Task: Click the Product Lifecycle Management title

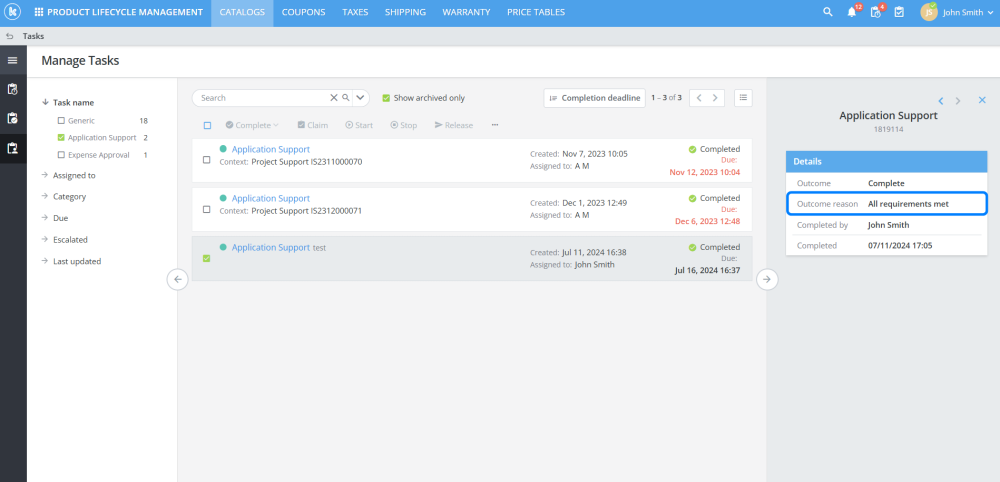Action: [x=125, y=12]
